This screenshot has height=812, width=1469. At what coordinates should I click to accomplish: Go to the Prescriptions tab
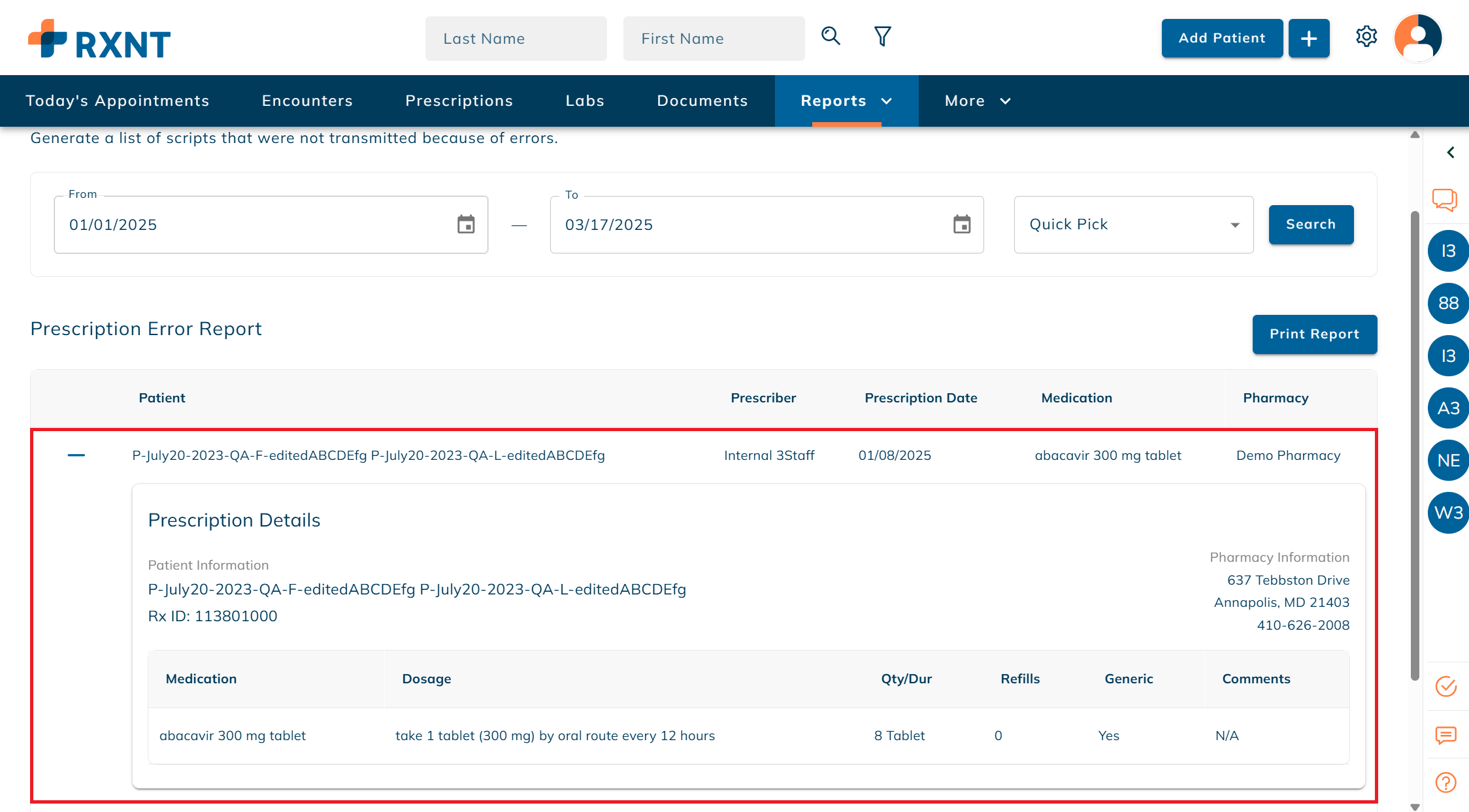459,101
